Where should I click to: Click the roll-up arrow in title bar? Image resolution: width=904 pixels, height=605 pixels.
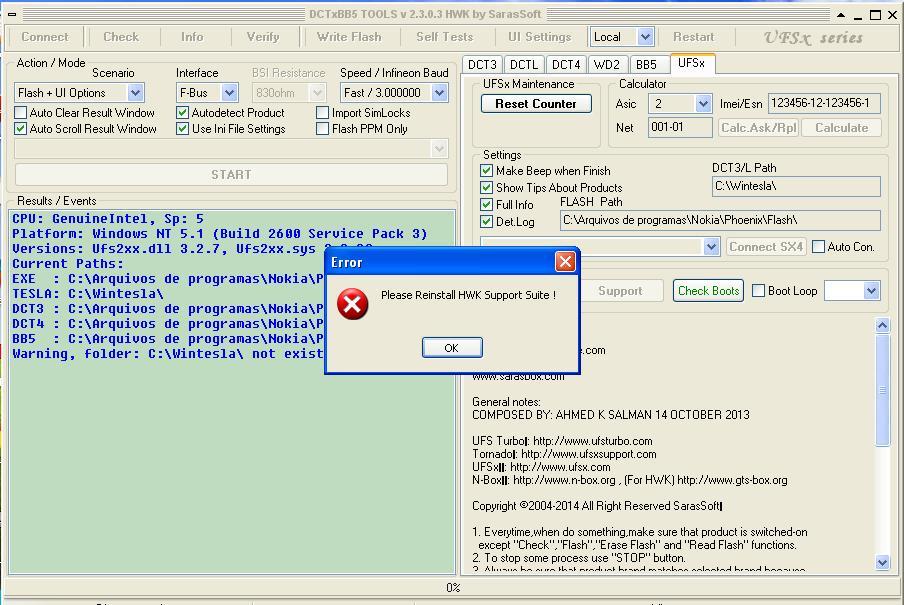pos(841,15)
